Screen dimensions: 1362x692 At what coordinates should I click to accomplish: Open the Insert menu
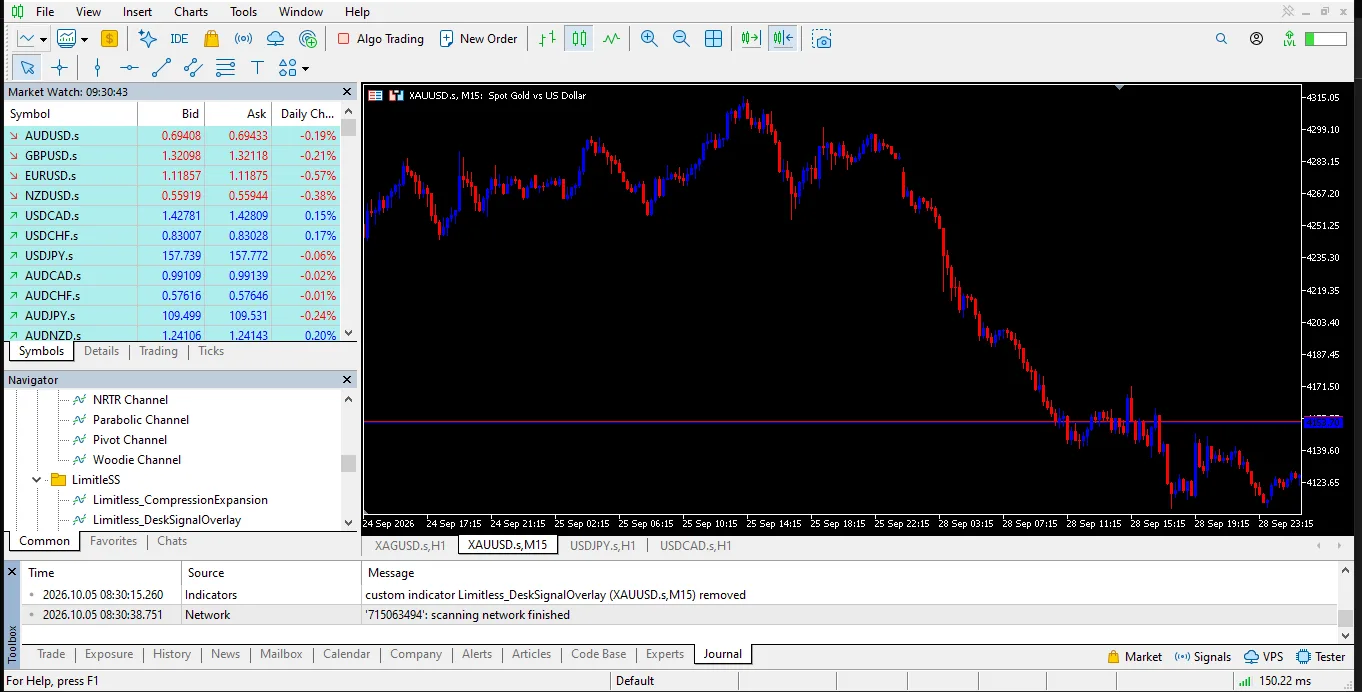[137, 12]
